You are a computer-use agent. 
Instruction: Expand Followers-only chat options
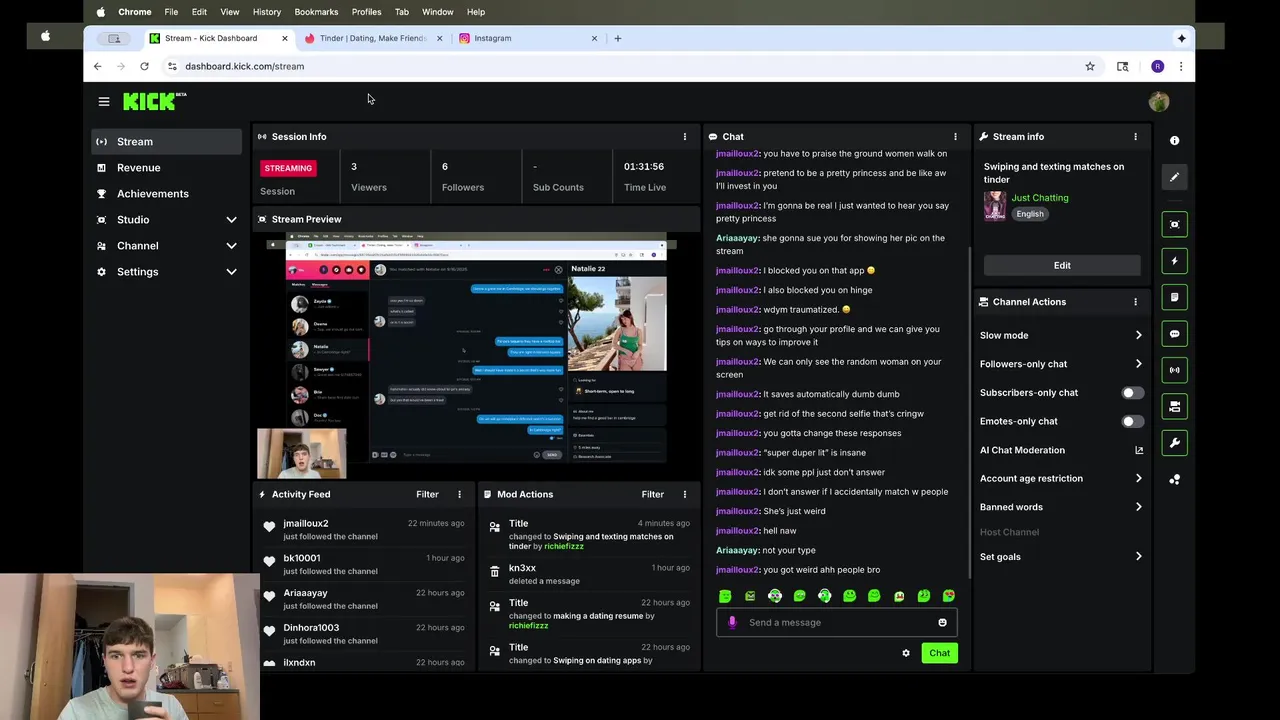click(x=1139, y=364)
